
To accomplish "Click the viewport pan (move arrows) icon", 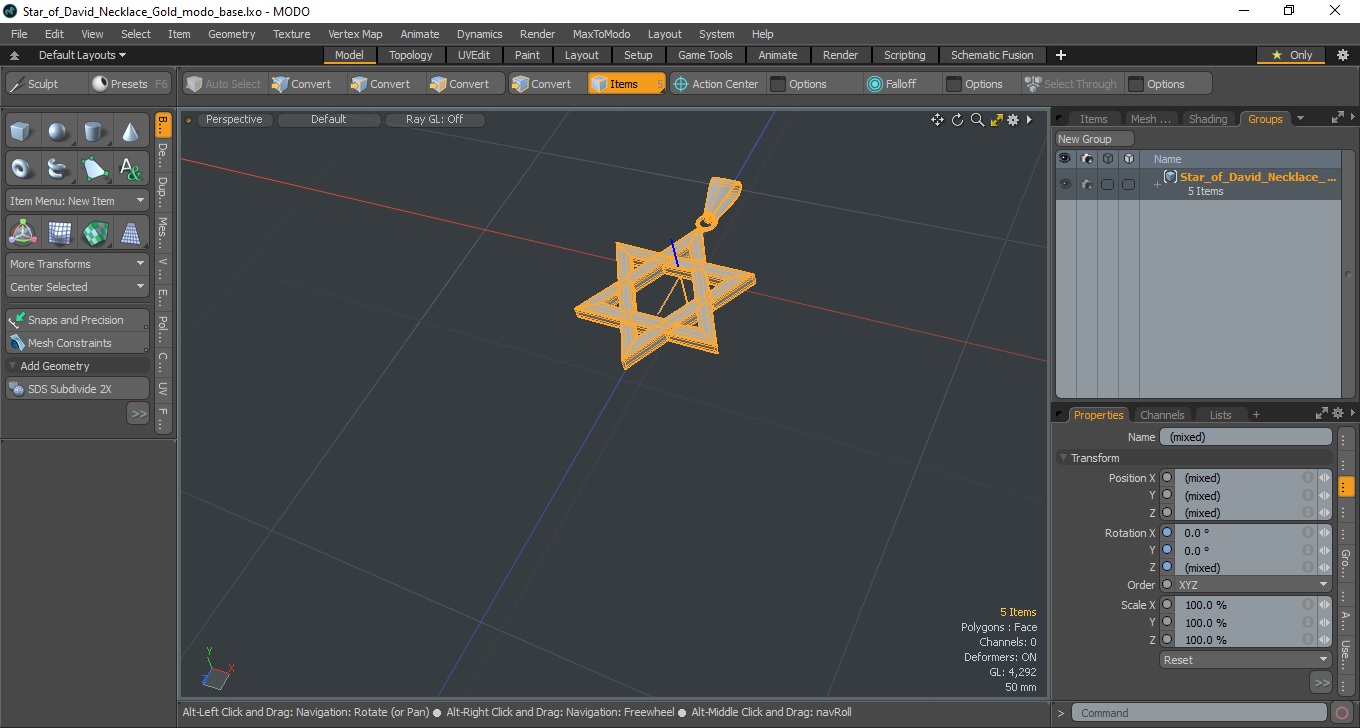I will 937,120.
